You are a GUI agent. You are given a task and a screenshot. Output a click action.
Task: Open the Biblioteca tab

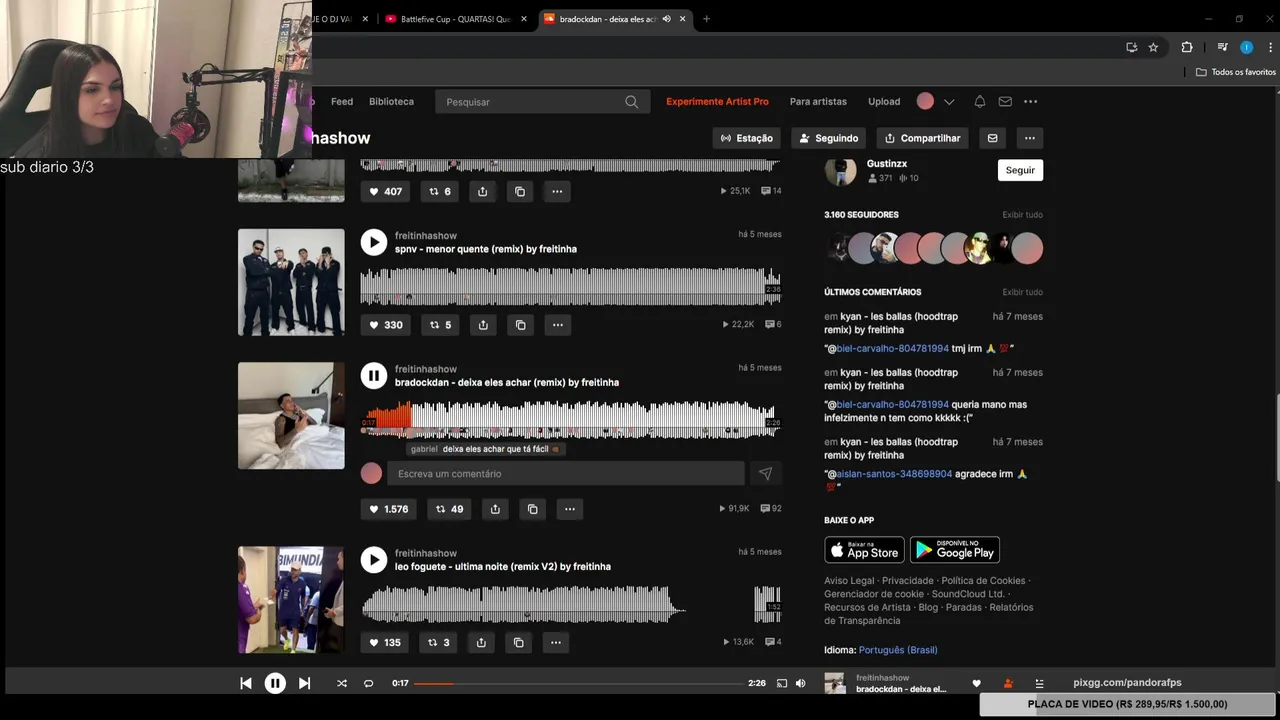coord(391,102)
